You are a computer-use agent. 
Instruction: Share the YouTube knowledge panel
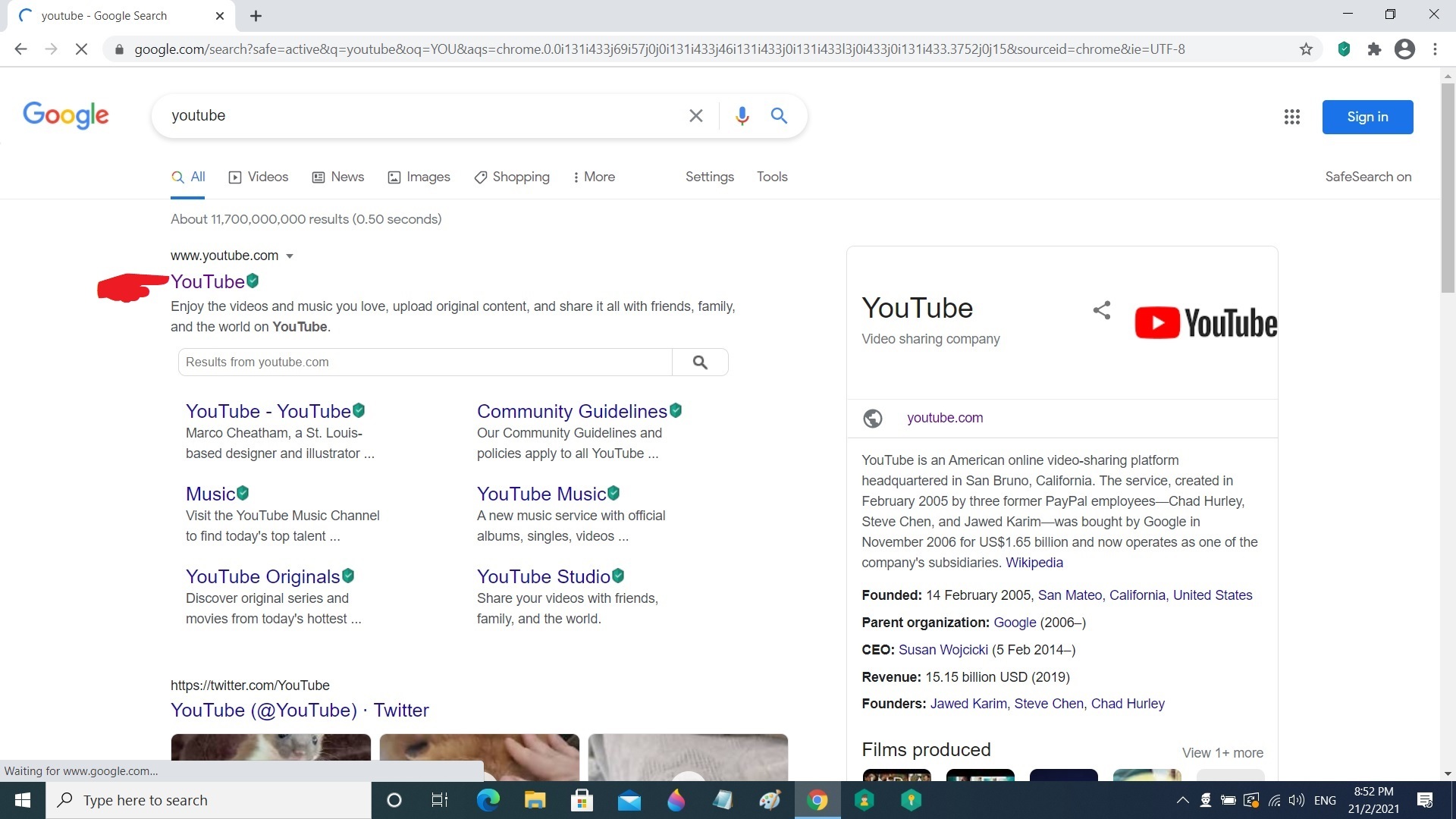1102,309
